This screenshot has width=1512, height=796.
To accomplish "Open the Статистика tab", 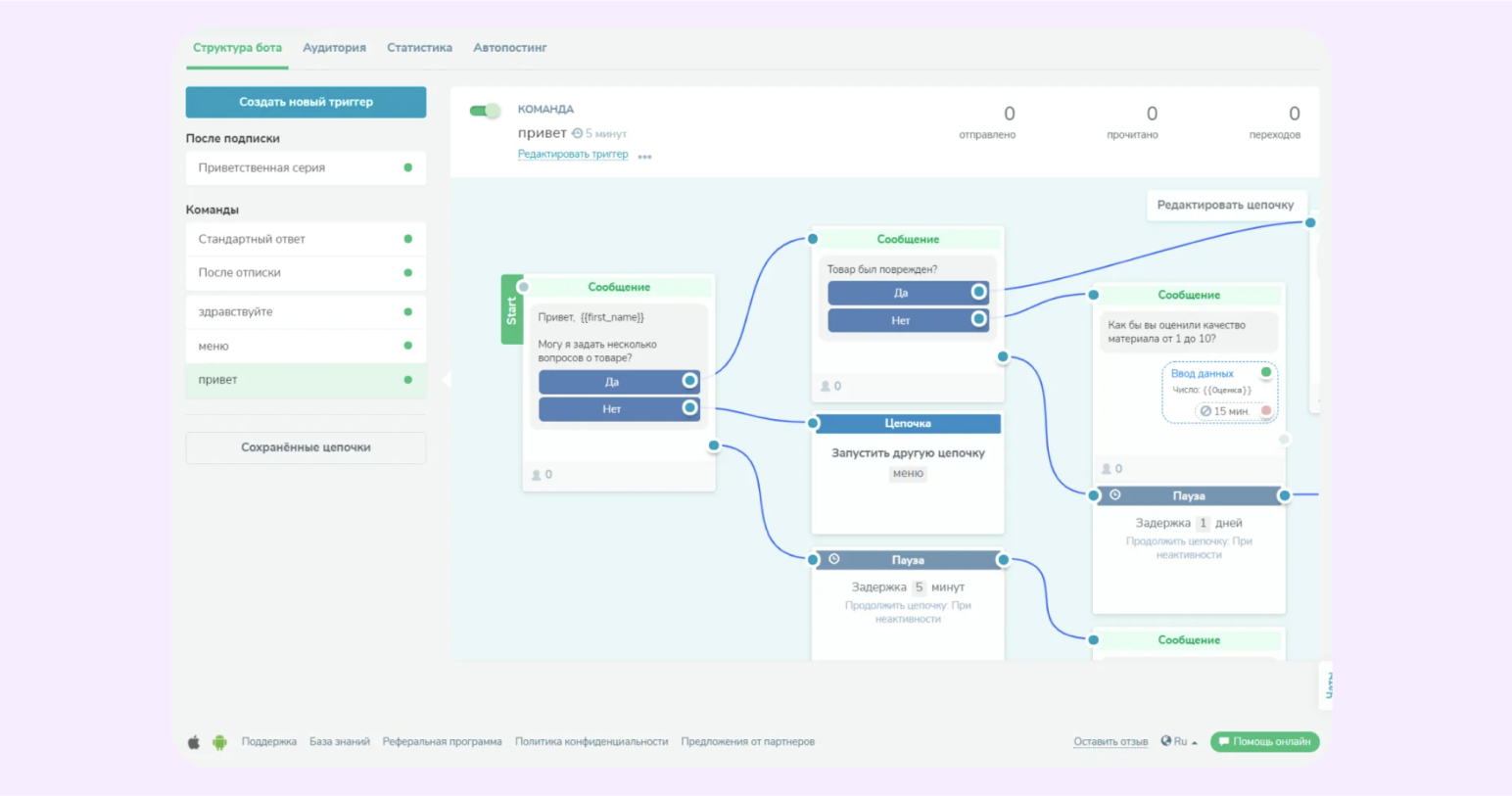I will [419, 48].
